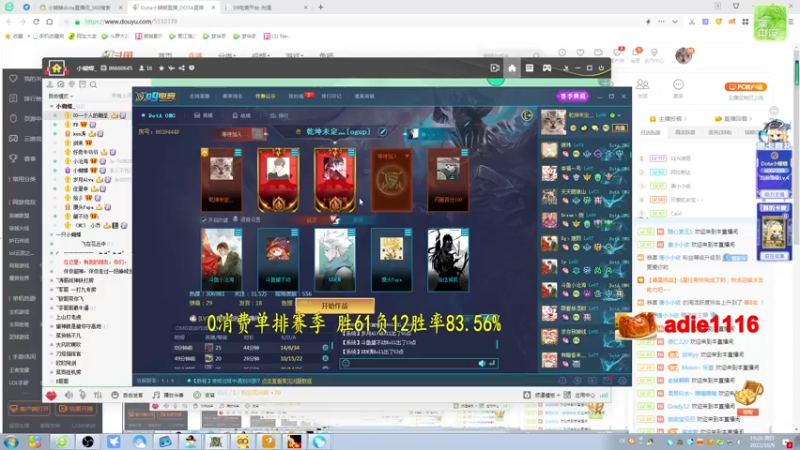
Task: Click the orange PC客户端 button on Douyu page
Action: 745,87
